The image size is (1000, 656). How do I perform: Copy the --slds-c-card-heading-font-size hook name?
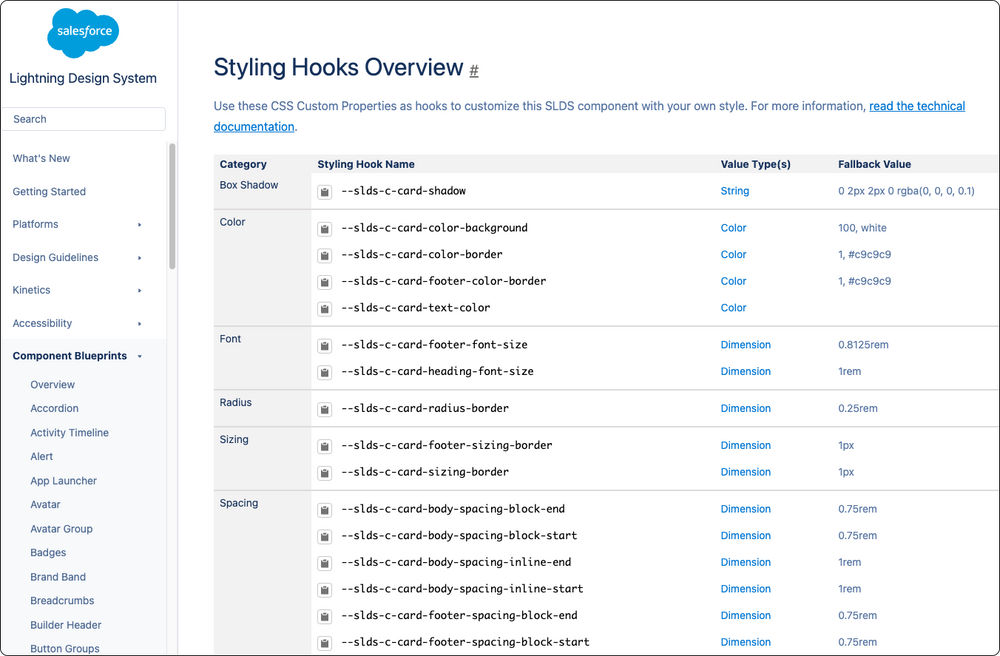pos(324,371)
